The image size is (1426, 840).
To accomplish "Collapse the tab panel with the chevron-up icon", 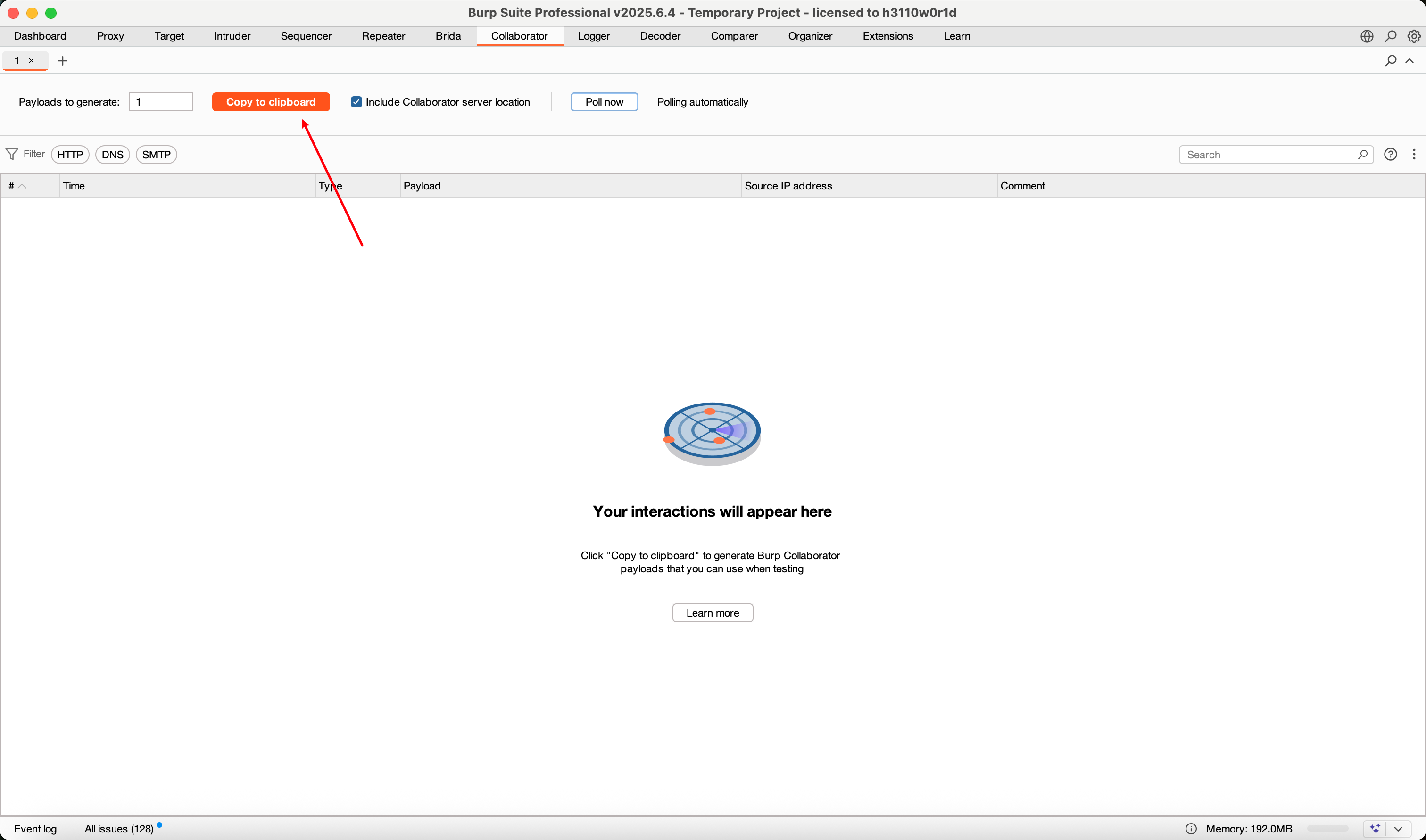I will click(1409, 60).
